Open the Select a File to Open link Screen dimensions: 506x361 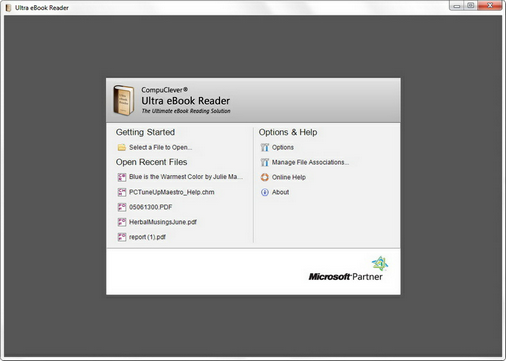tap(161, 147)
